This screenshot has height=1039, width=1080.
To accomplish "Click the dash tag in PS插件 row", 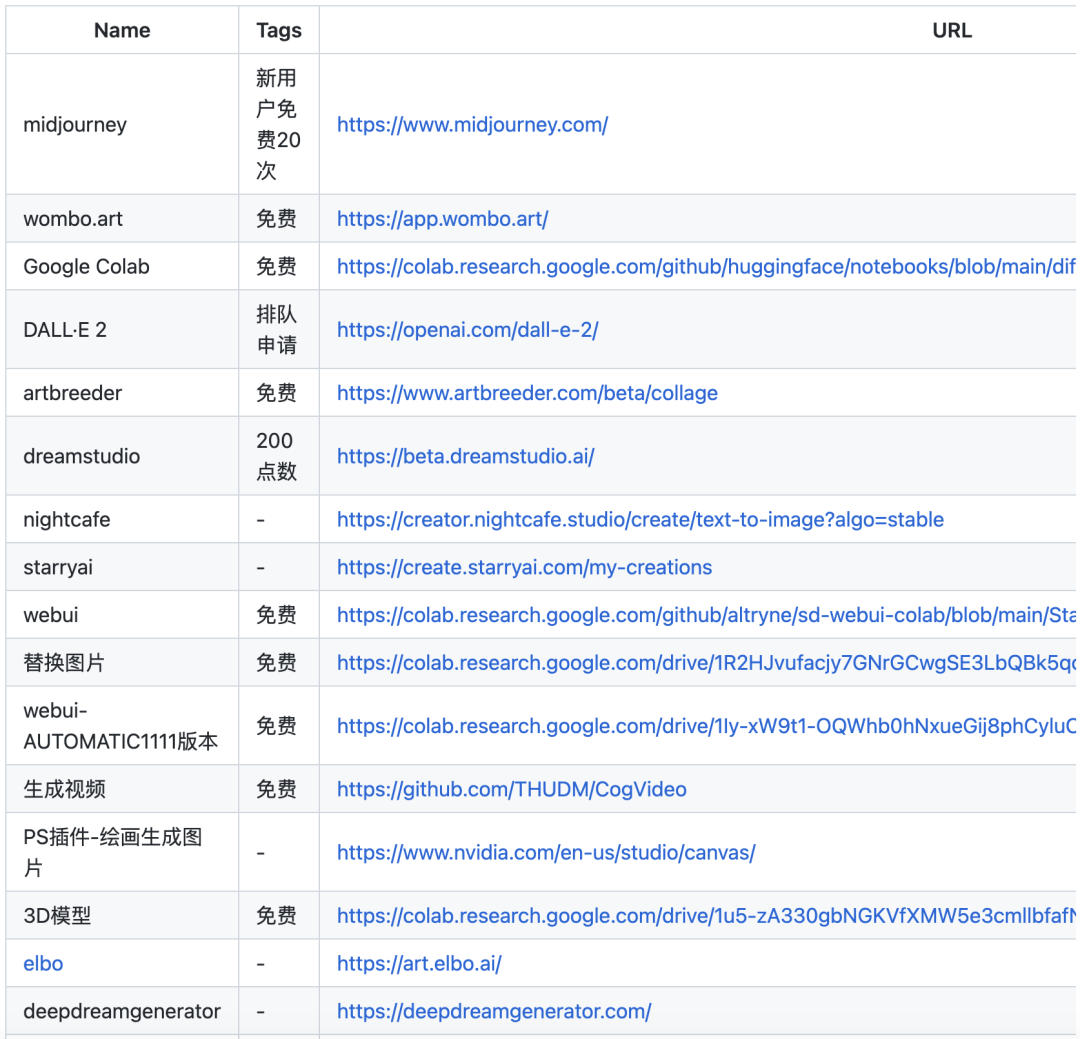I will point(260,853).
